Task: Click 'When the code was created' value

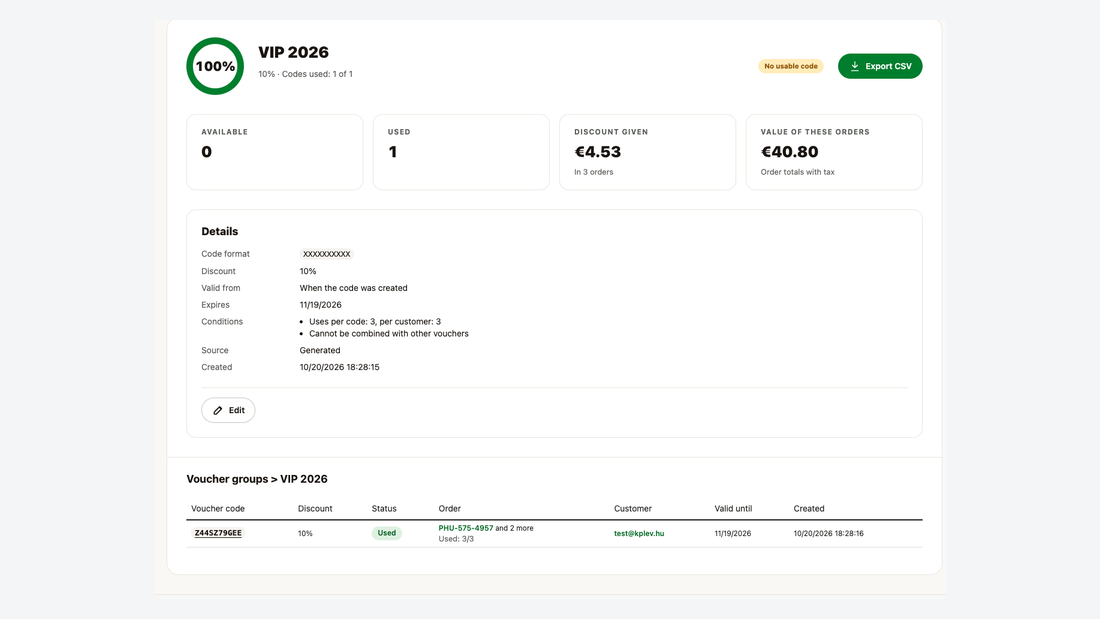Action: [354, 288]
